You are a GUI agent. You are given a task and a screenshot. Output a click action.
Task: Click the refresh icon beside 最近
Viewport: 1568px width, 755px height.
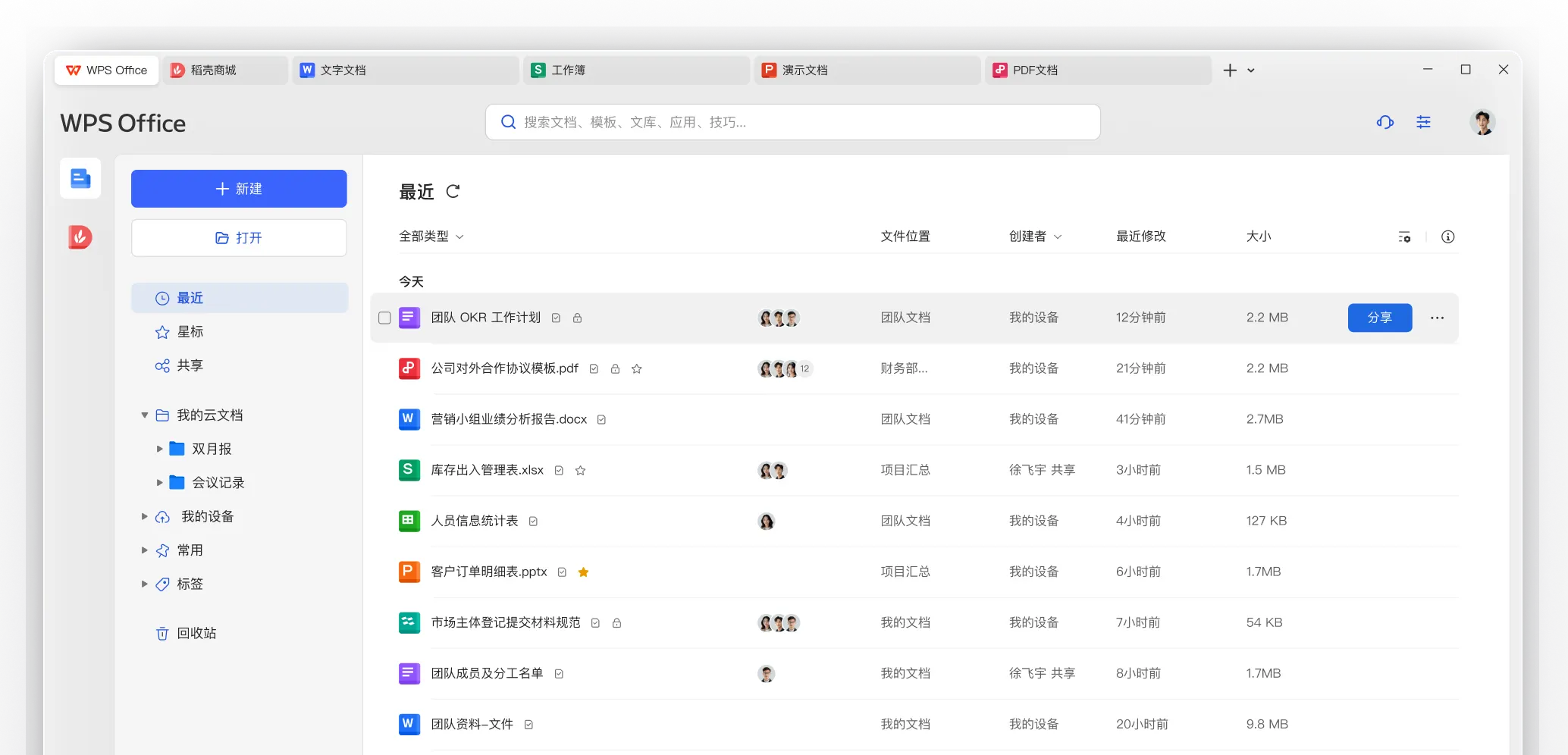453,192
